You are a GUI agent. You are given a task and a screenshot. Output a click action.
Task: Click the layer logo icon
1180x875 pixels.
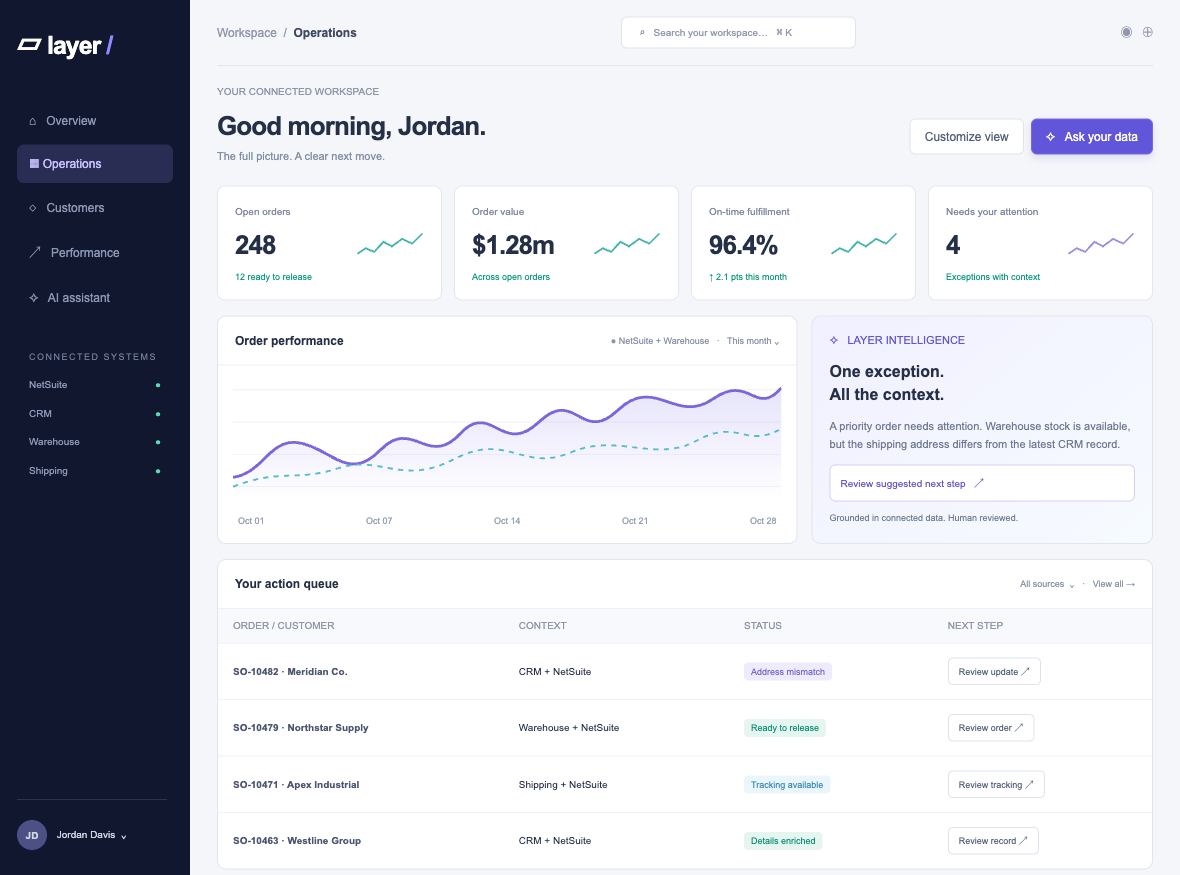click(29, 45)
